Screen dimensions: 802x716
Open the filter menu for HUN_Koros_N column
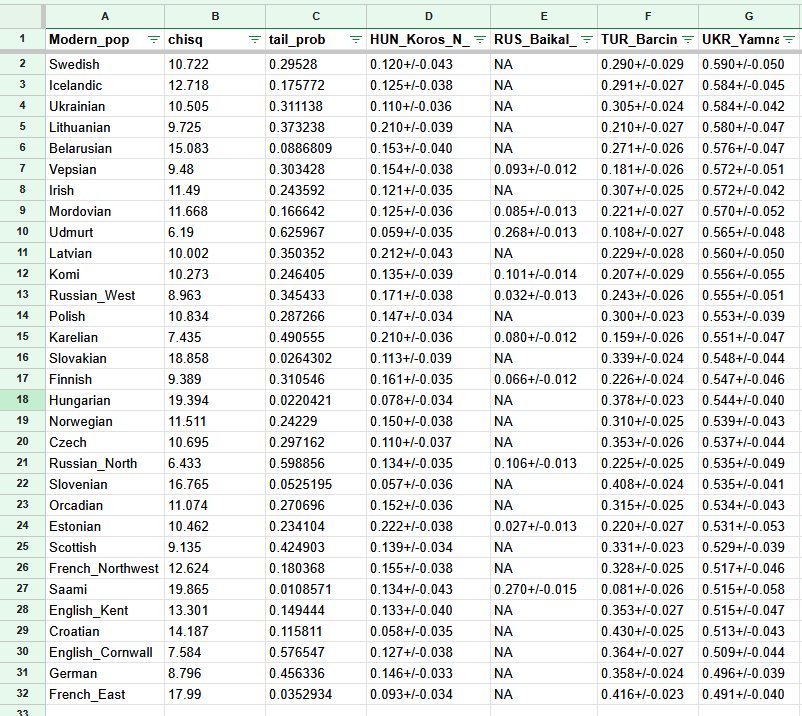(480, 39)
